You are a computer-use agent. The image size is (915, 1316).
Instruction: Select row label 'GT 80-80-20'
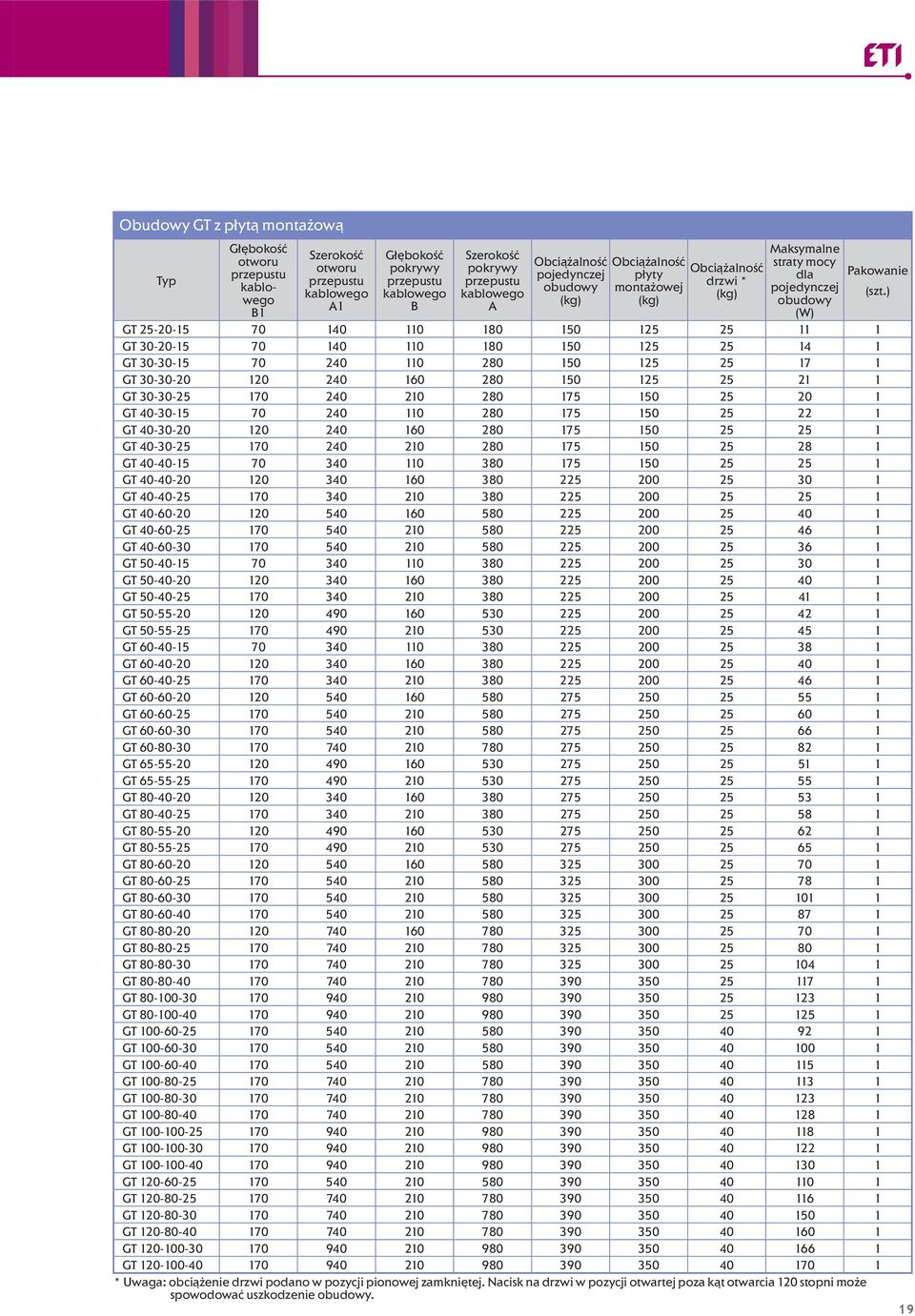click(156, 931)
